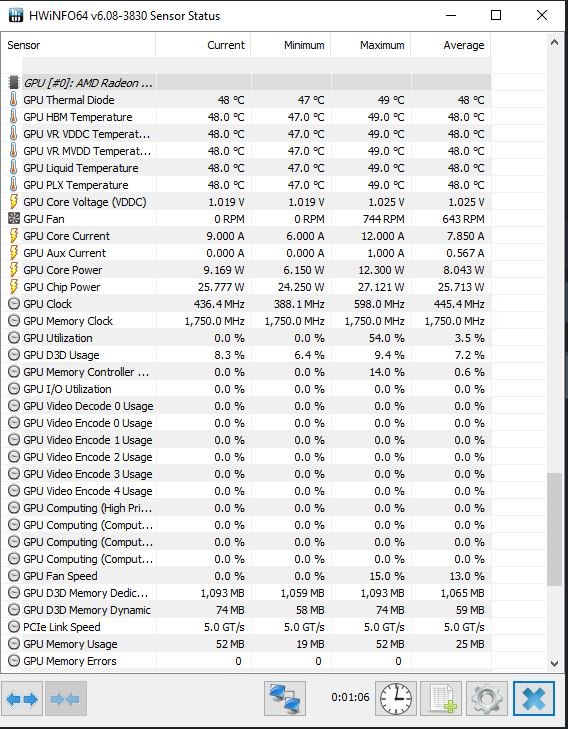Viewport: 568px width, 729px height.
Task: Click lightning icon beside GPU Aux Current
Action: (14, 253)
